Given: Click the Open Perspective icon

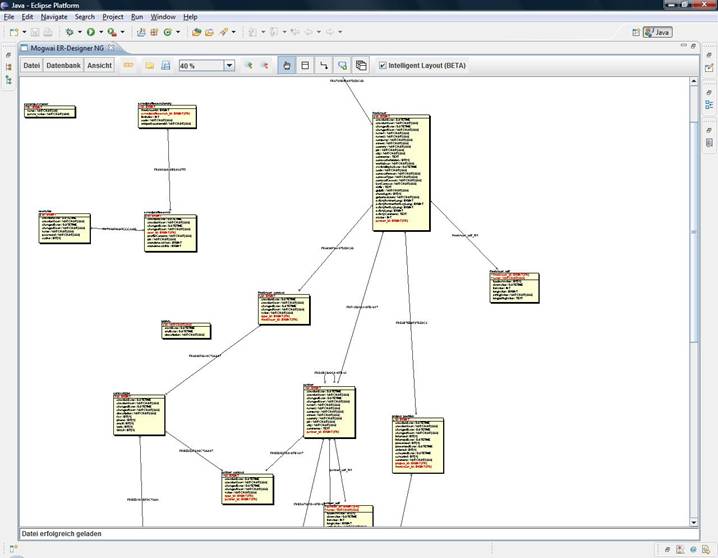Looking at the screenshot, I should pos(634,32).
